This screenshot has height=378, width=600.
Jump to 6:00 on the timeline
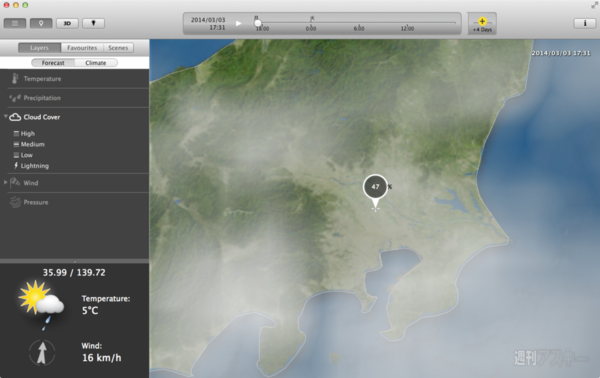coord(359,29)
